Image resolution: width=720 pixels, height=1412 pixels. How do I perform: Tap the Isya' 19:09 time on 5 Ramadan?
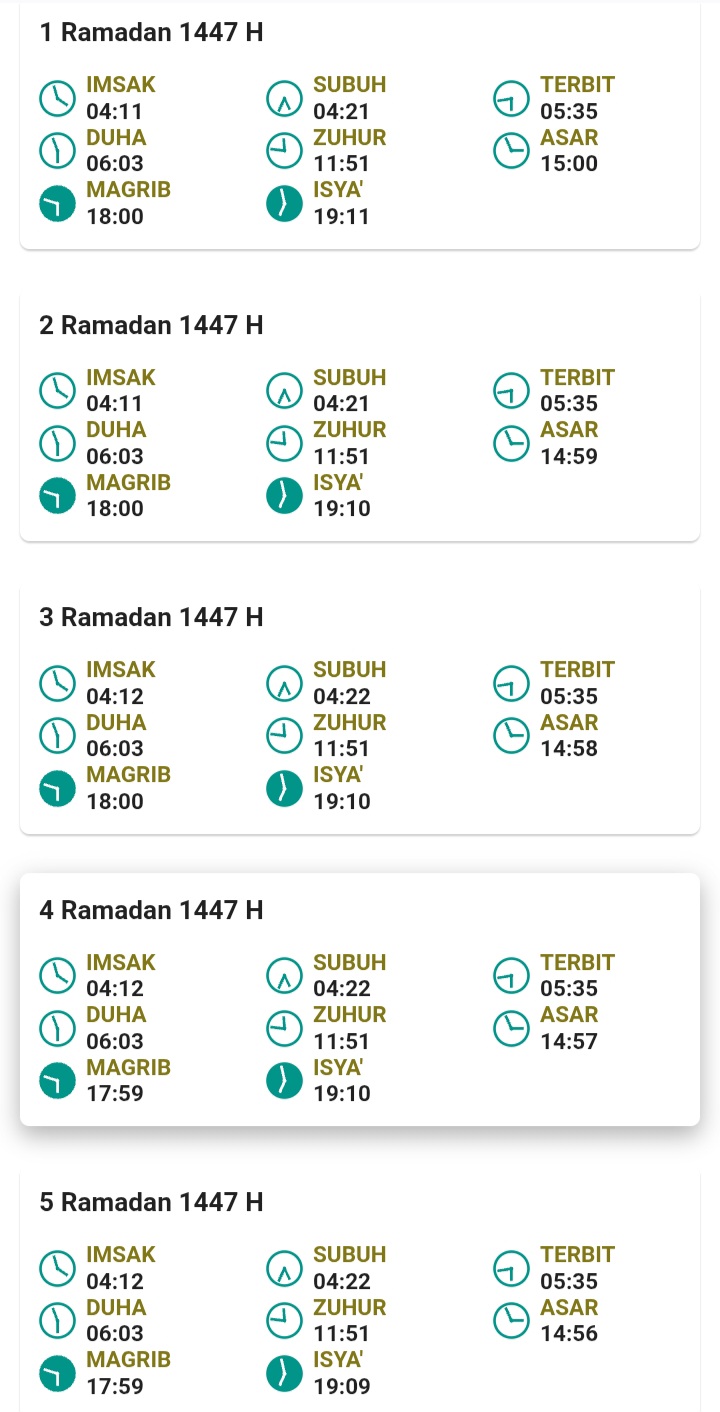click(342, 1386)
